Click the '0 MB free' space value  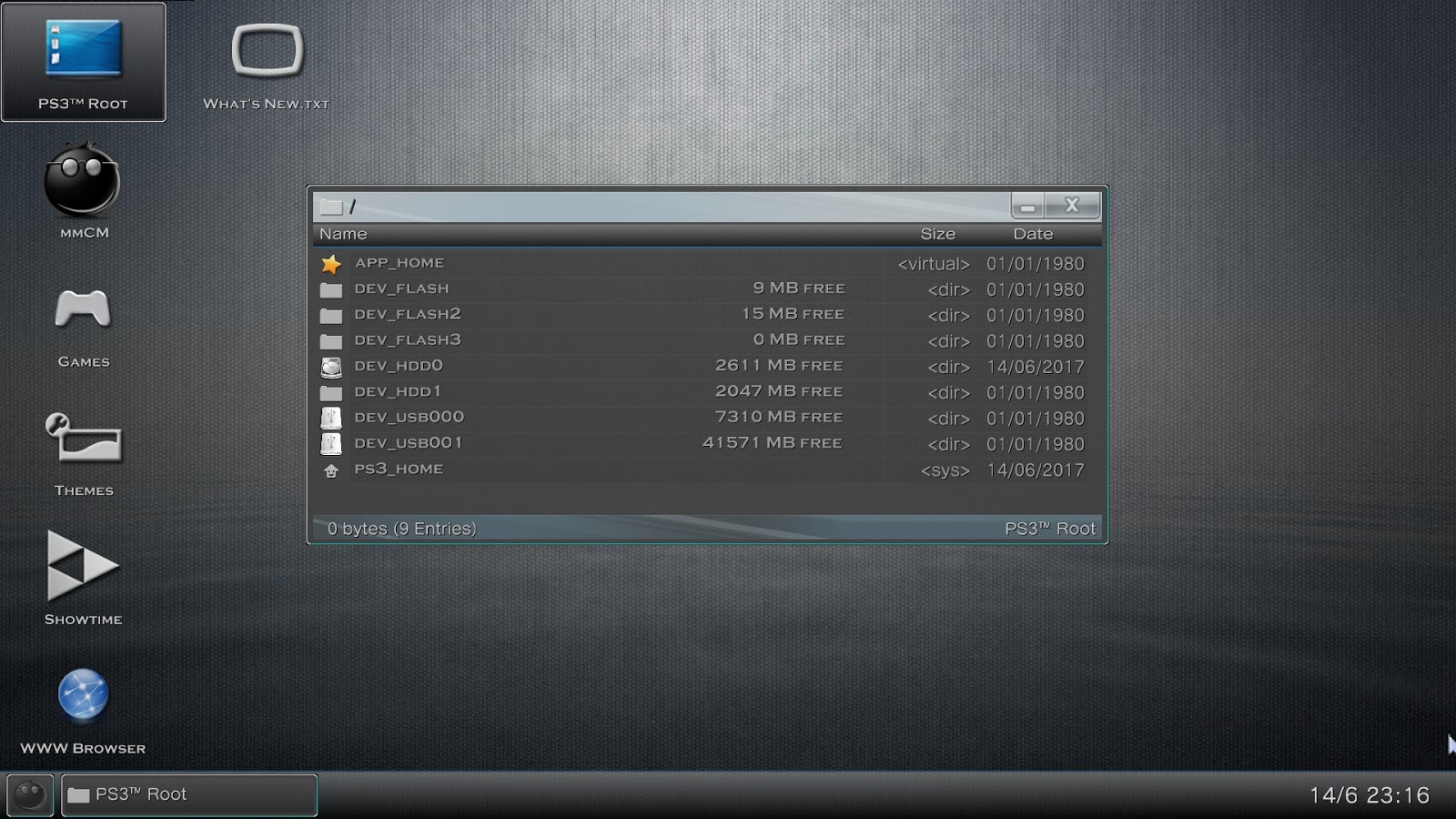pyautogui.click(x=799, y=339)
